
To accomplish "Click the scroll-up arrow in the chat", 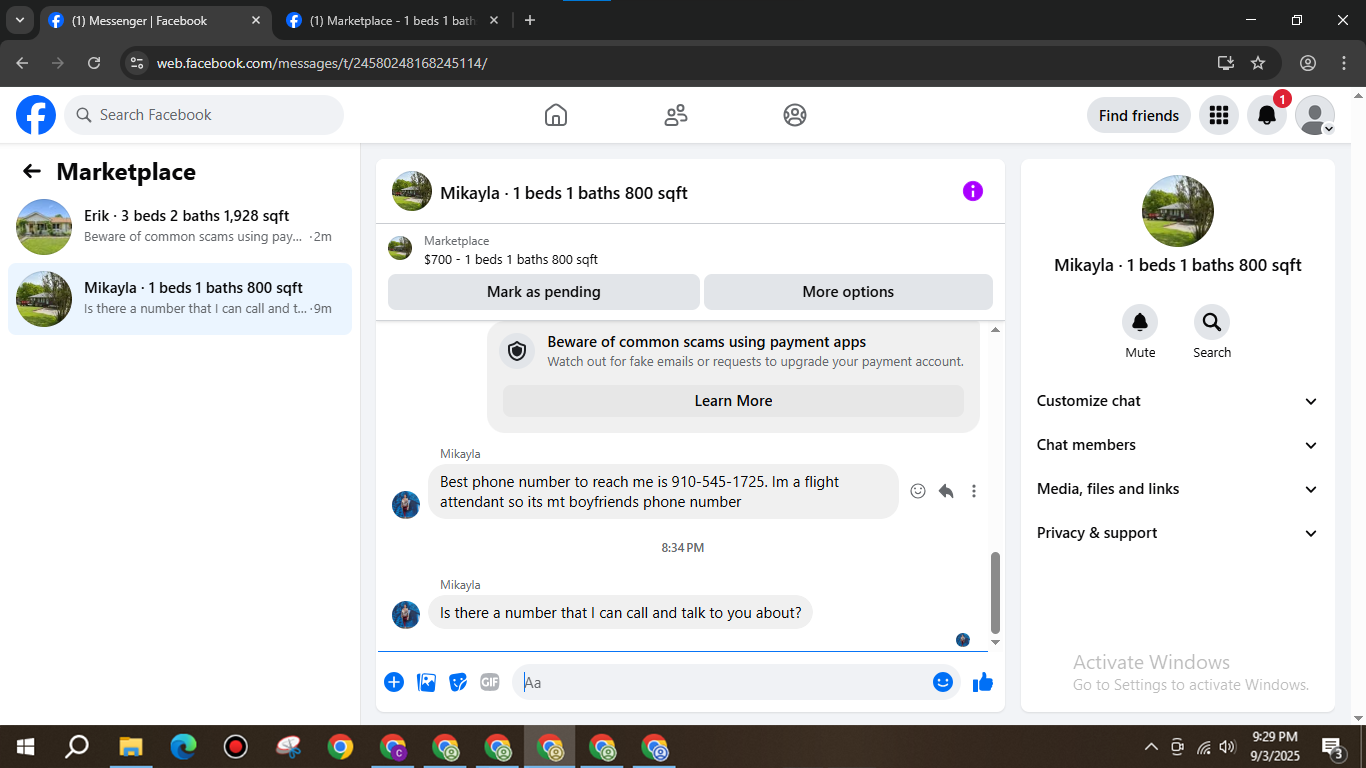I will tap(995, 329).
